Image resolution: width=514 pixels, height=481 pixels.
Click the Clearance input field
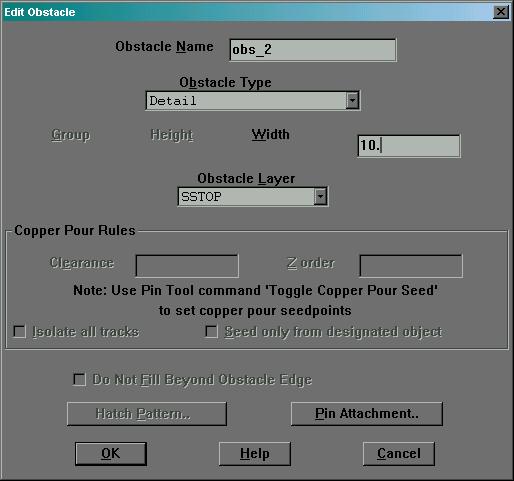[x=187, y=266]
